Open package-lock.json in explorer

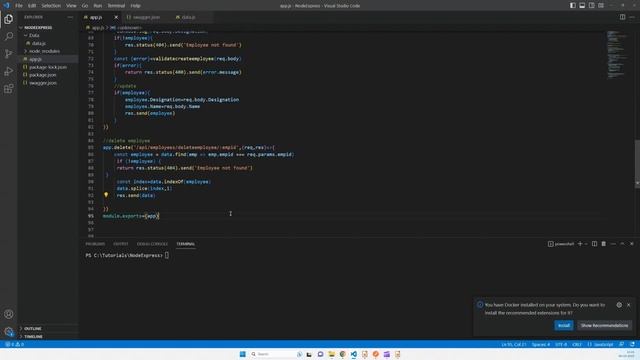(x=48, y=67)
